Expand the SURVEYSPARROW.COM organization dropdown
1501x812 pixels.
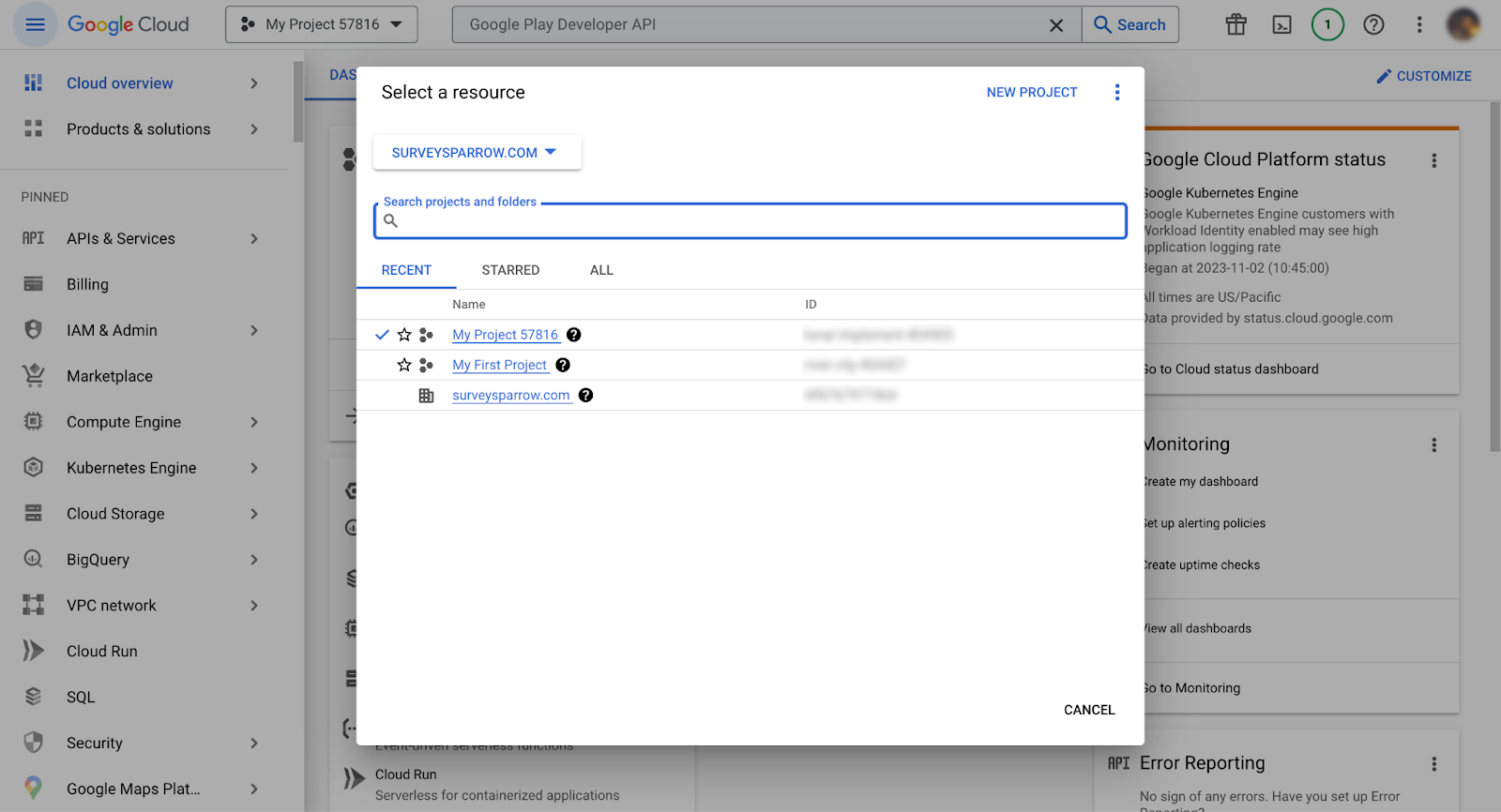tap(476, 153)
